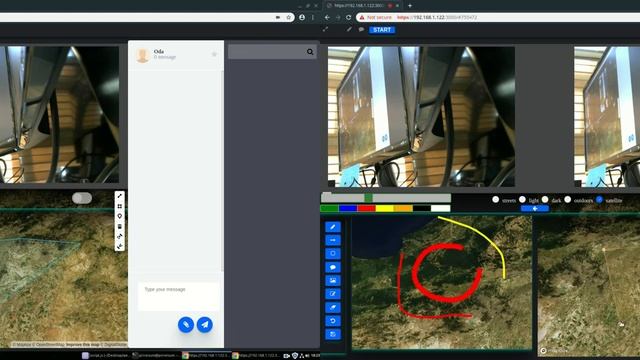This screenshot has width=640, height=360.
Task: Select the edit note tool in blue toolbar
Action: point(333,294)
